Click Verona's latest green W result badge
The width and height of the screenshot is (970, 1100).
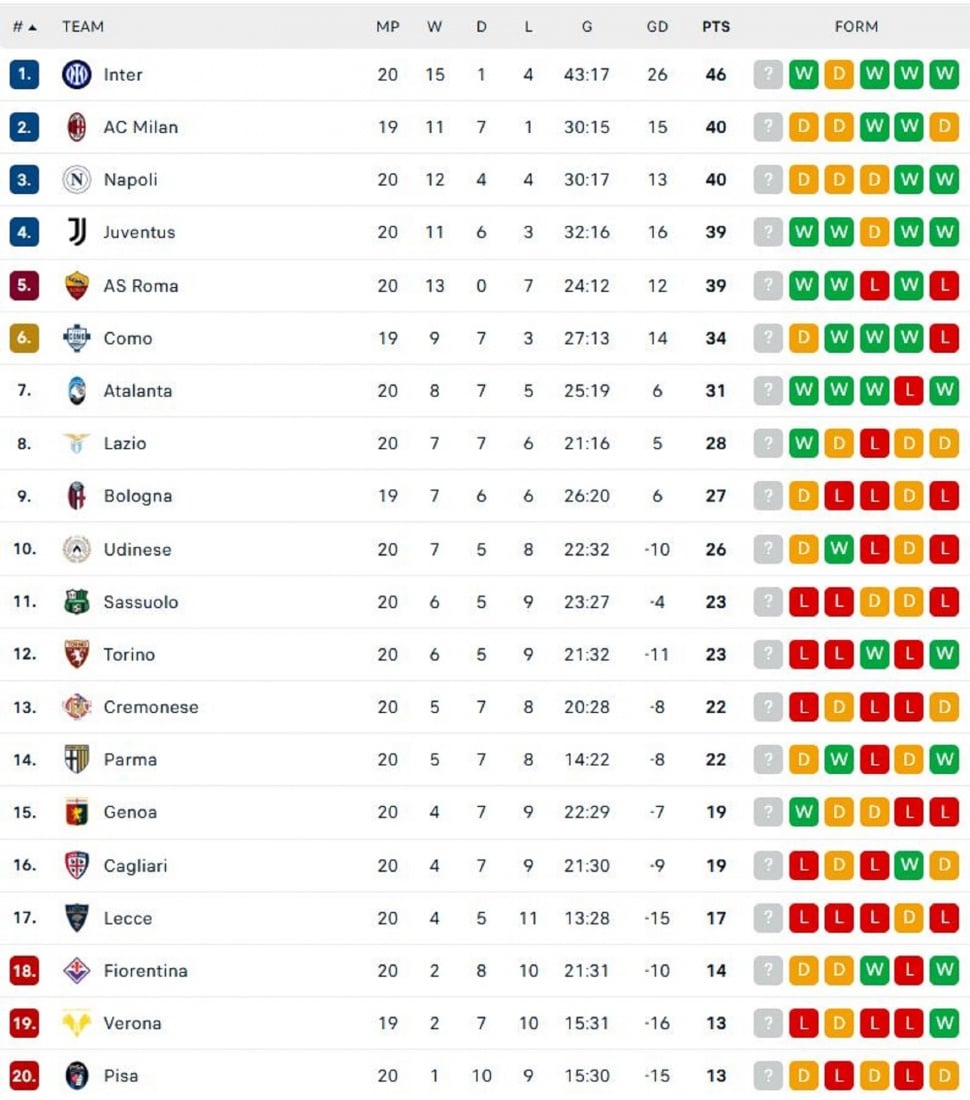pyautogui.click(x=943, y=1022)
